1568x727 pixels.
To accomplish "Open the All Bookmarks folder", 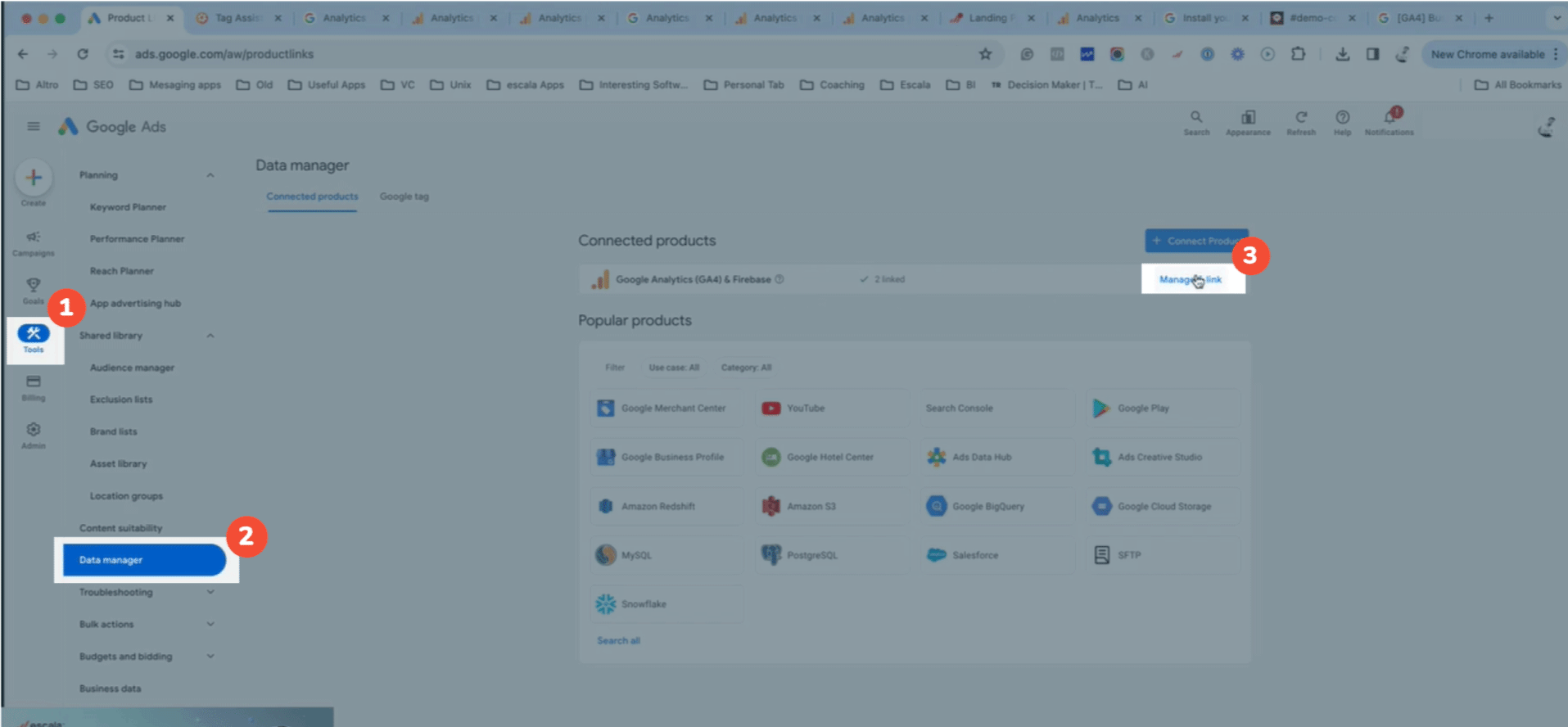I will click(x=1517, y=84).
